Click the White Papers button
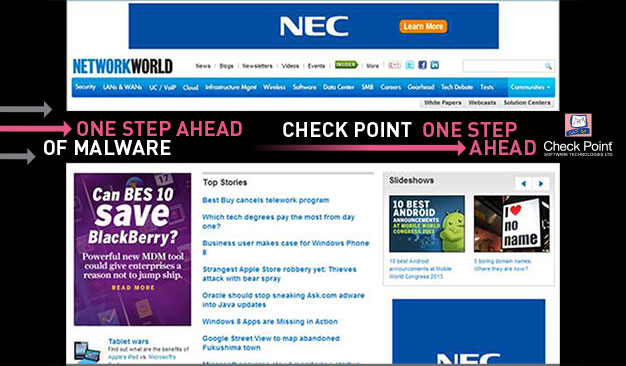Image resolution: width=626 pixels, height=366 pixels. [442, 103]
